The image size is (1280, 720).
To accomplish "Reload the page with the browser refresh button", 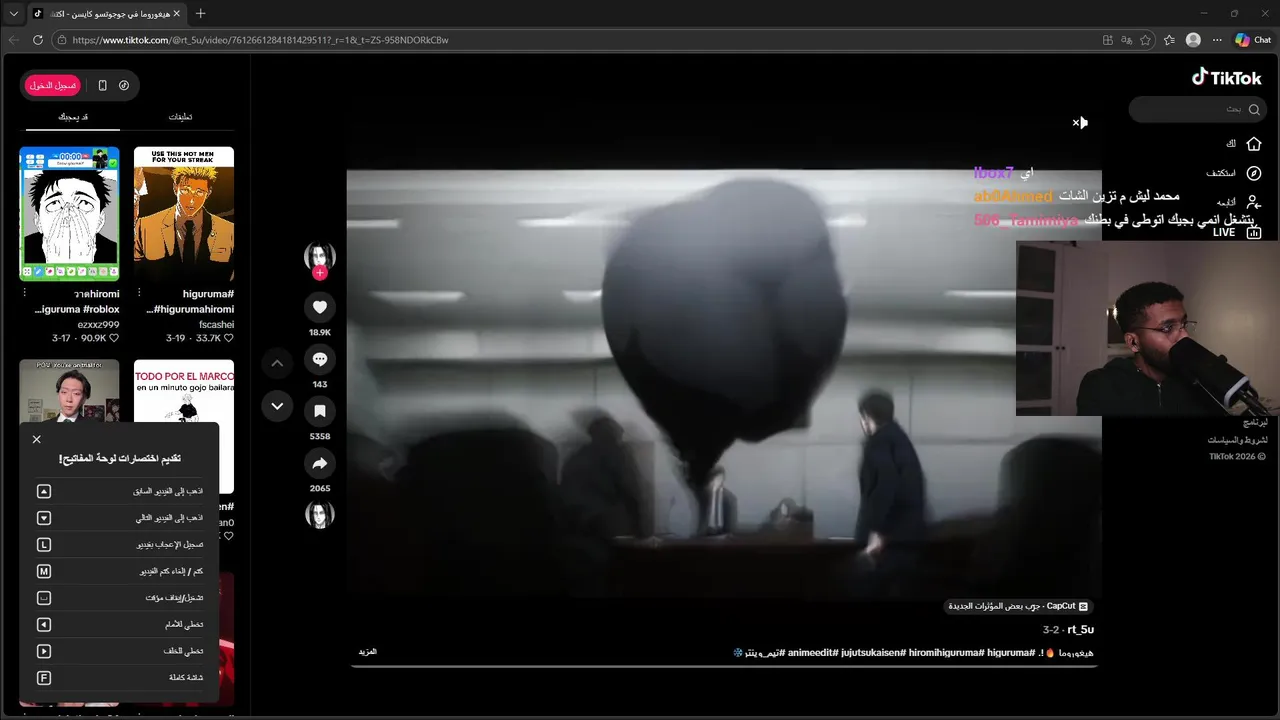I will point(38,40).
